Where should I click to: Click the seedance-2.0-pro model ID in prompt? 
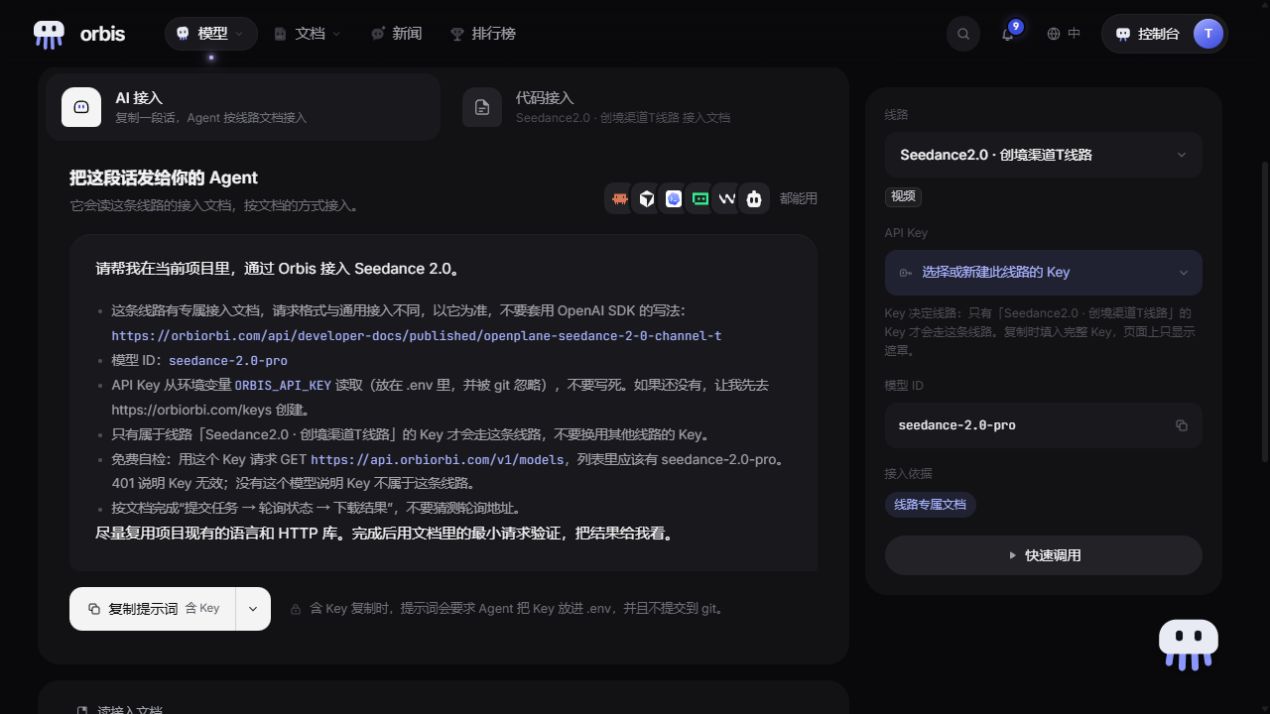[x=228, y=361]
